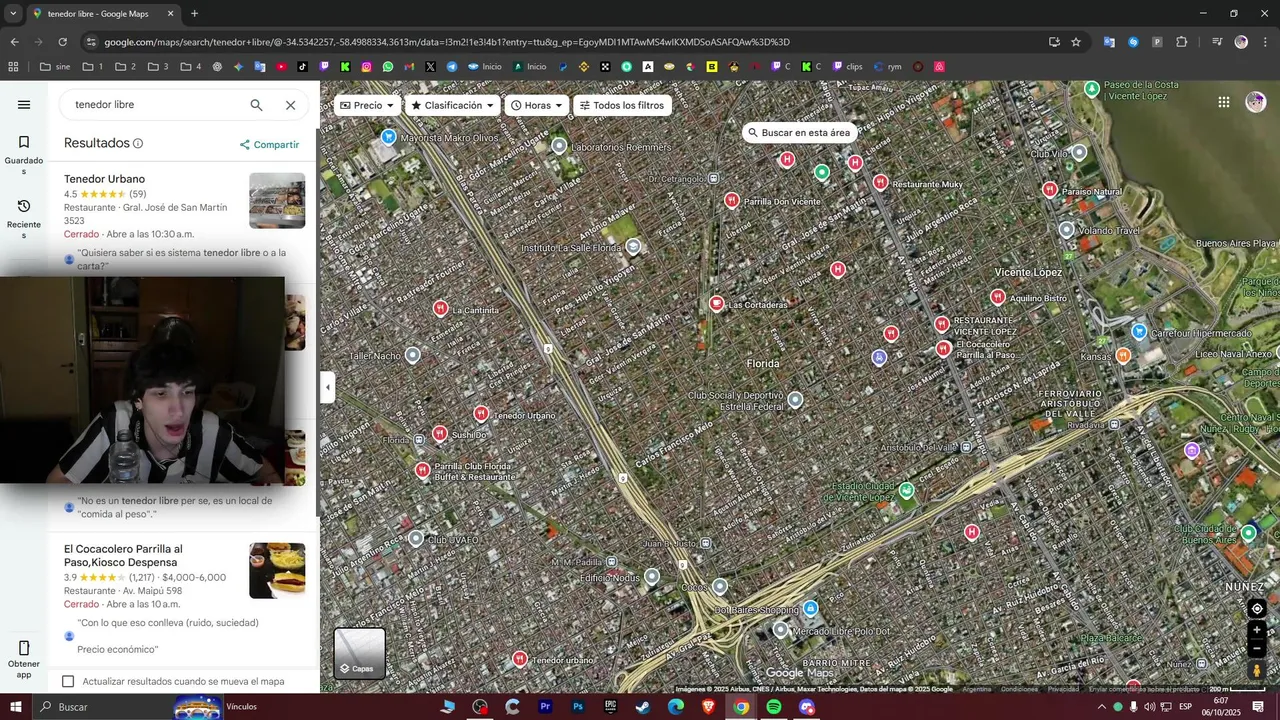Open the Google account avatar
Viewport: 1280px width, 720px height.
click(x=1256, y=102)
